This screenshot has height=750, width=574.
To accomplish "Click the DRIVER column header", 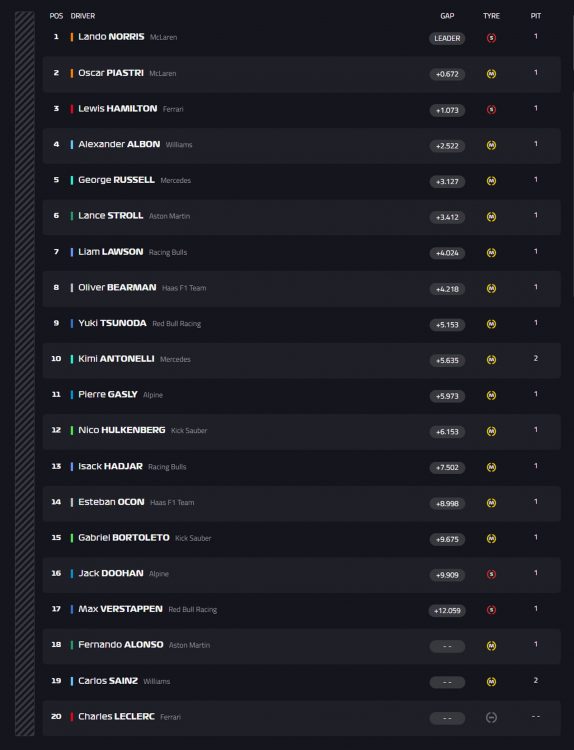I will [x=83, y=16].
